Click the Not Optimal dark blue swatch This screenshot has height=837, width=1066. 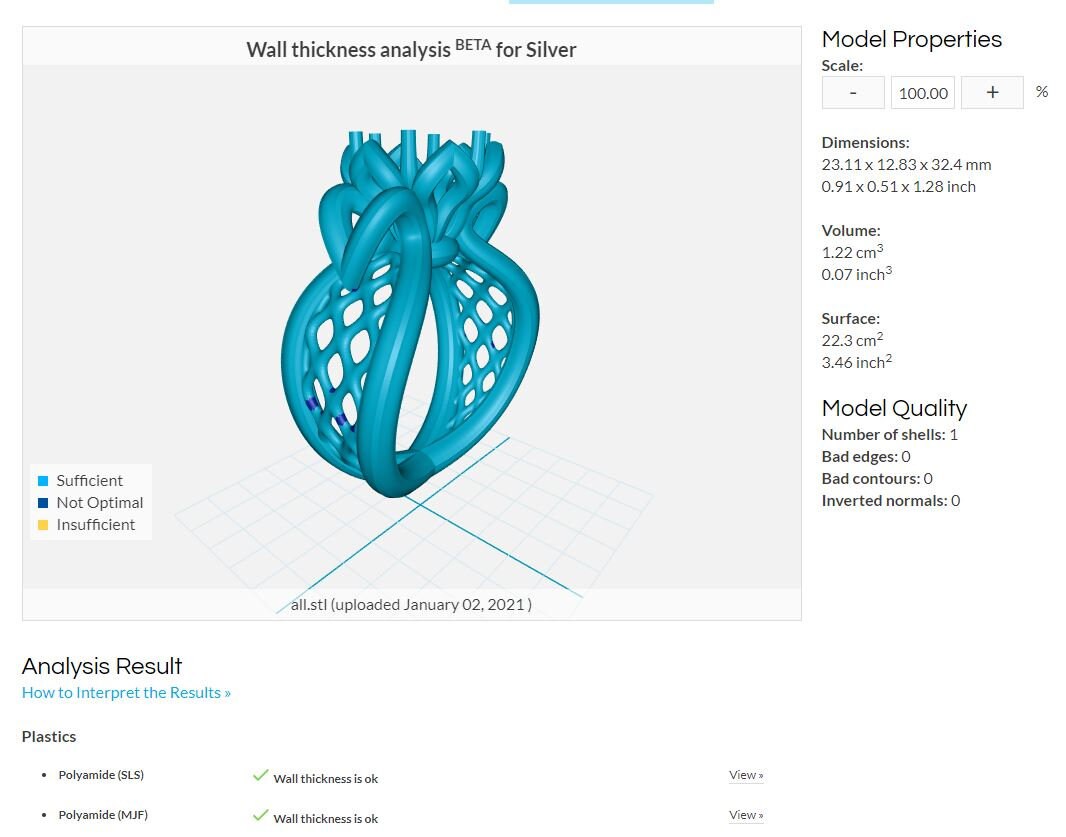(x=43, y=502)
